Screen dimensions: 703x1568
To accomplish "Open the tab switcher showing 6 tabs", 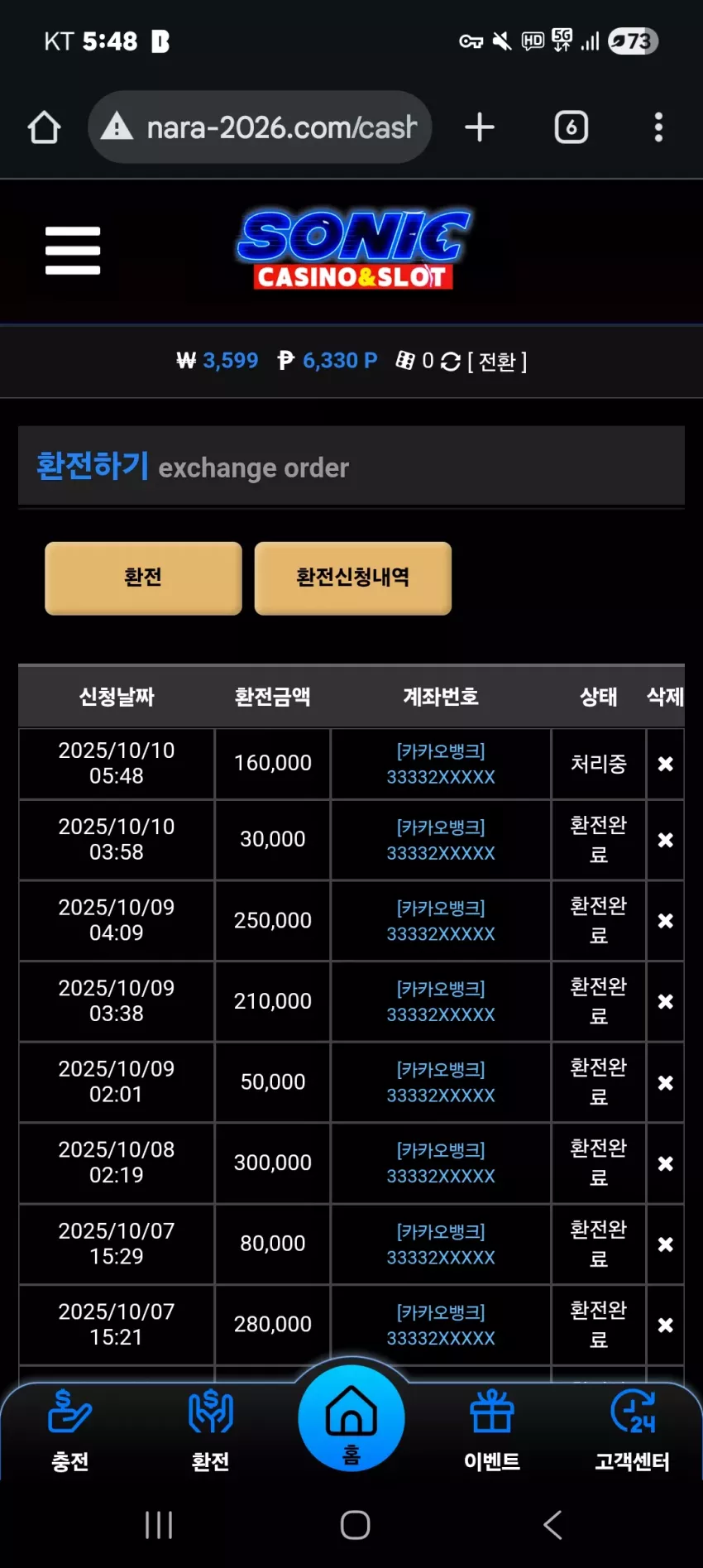I will [571, 127].
